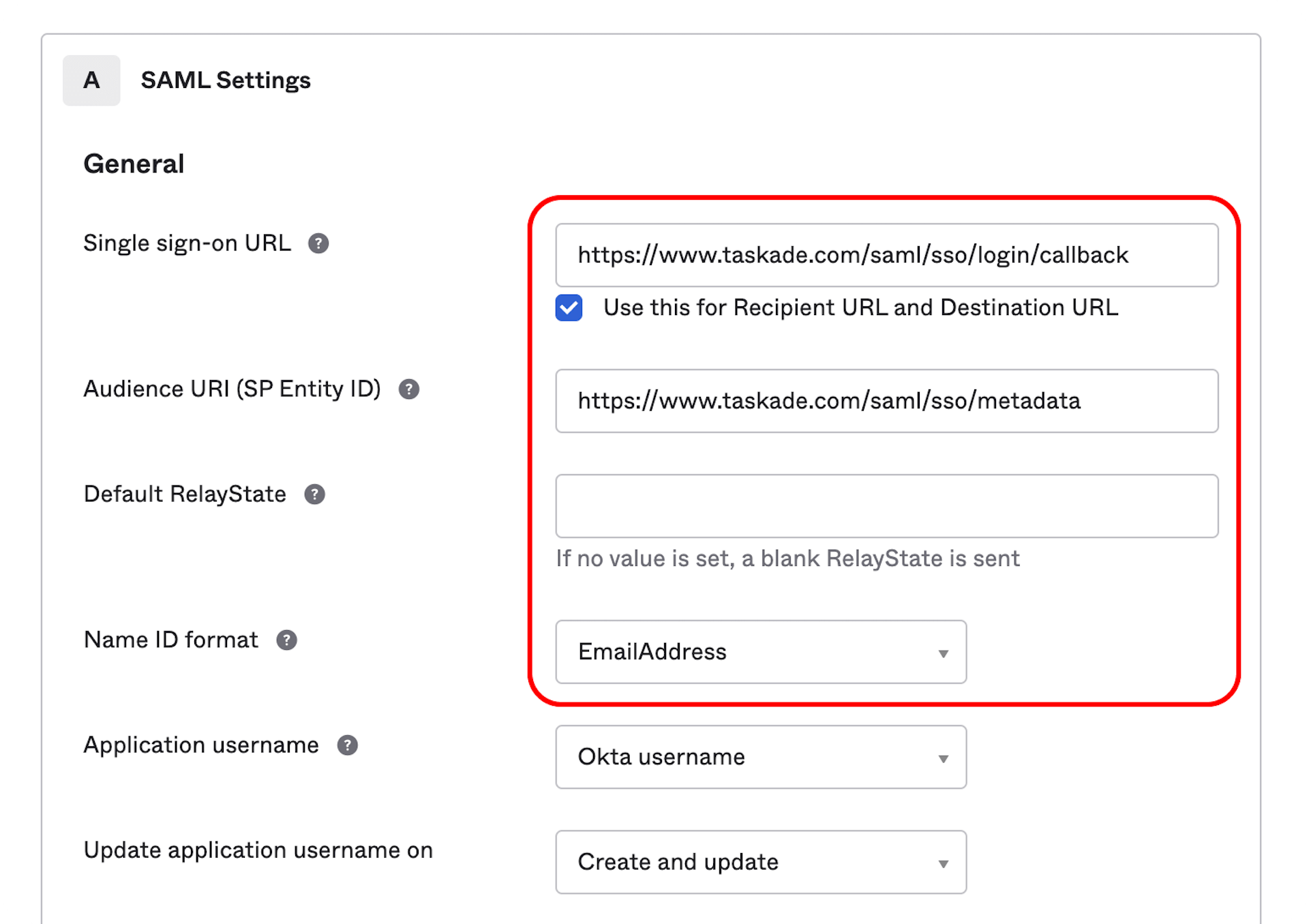
Task: Click the Recipient URL and Destination URL label
Action: pyautogui.click(x=860, y=308)
